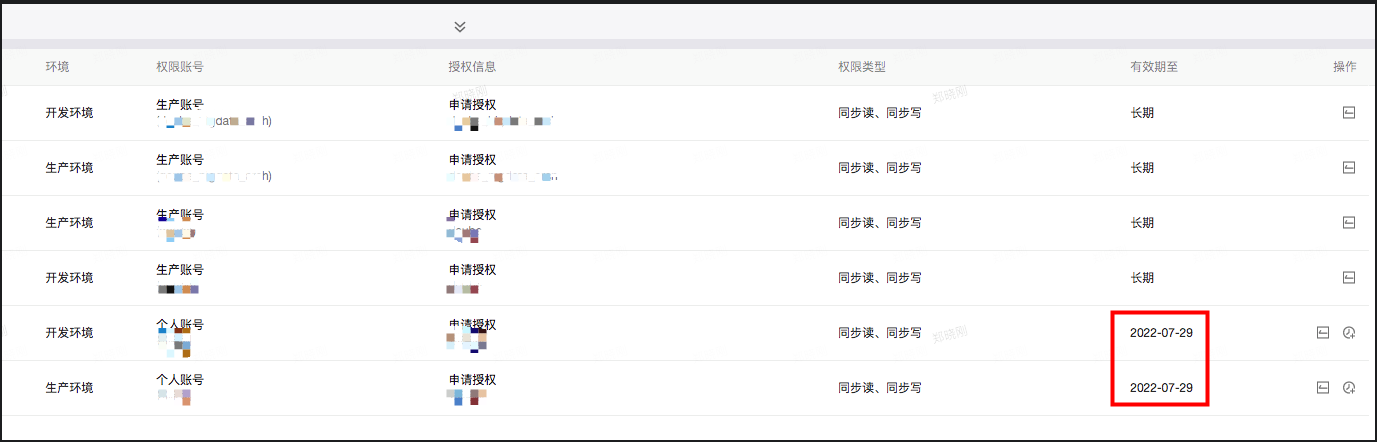Click the box-shaped icon in the fifth row
Screen dimensions: 1377x442
1322,333
